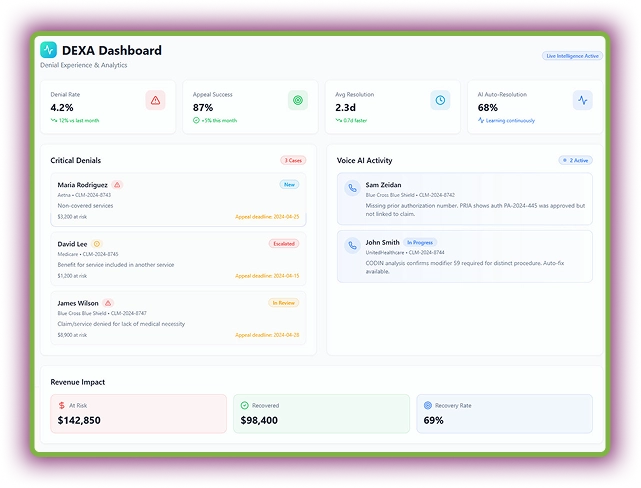
Task: Click the DEXA pulse logo icon
Action: (x=49, y=50)
